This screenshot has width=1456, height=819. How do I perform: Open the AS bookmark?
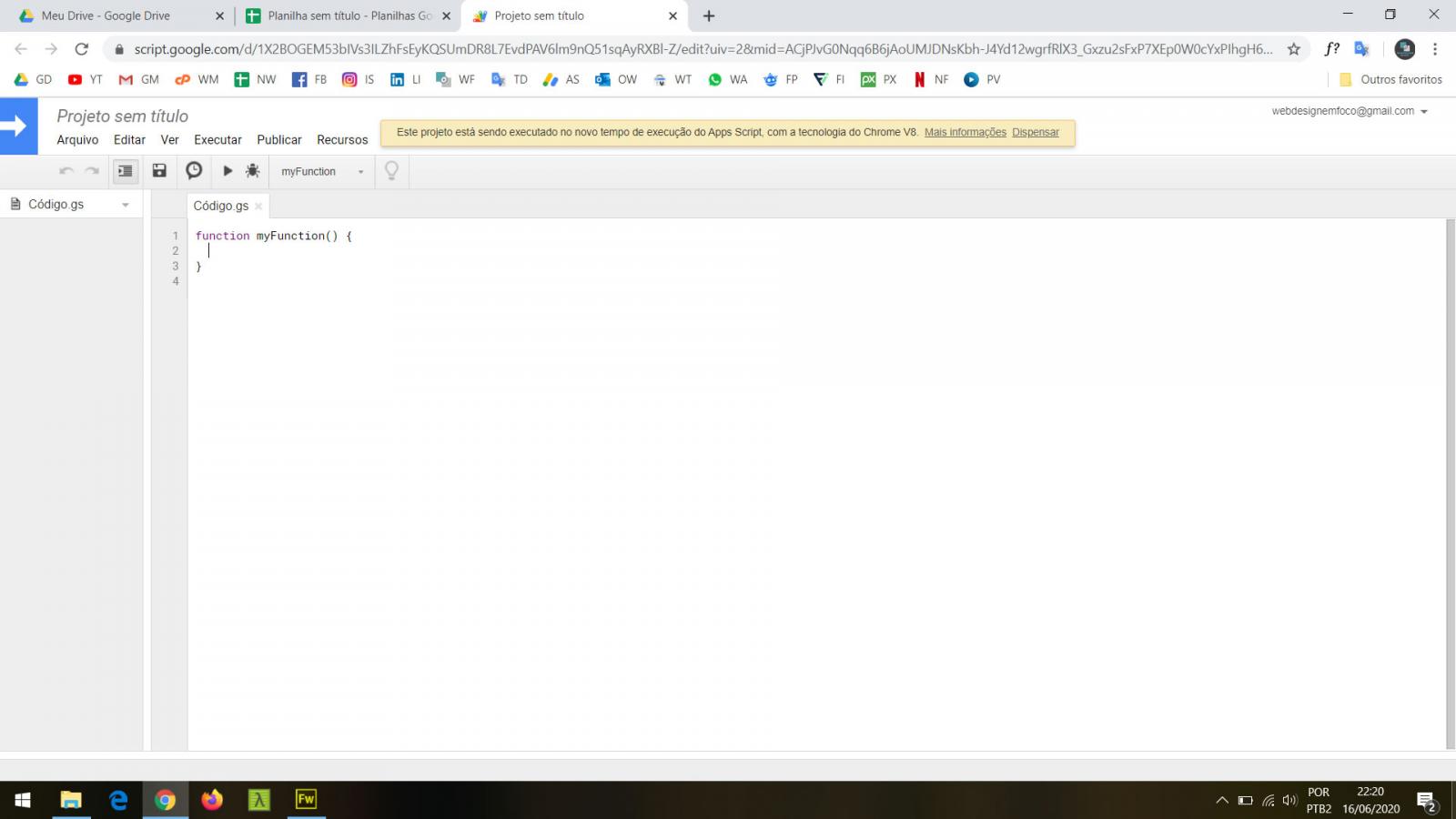point(561,79)
